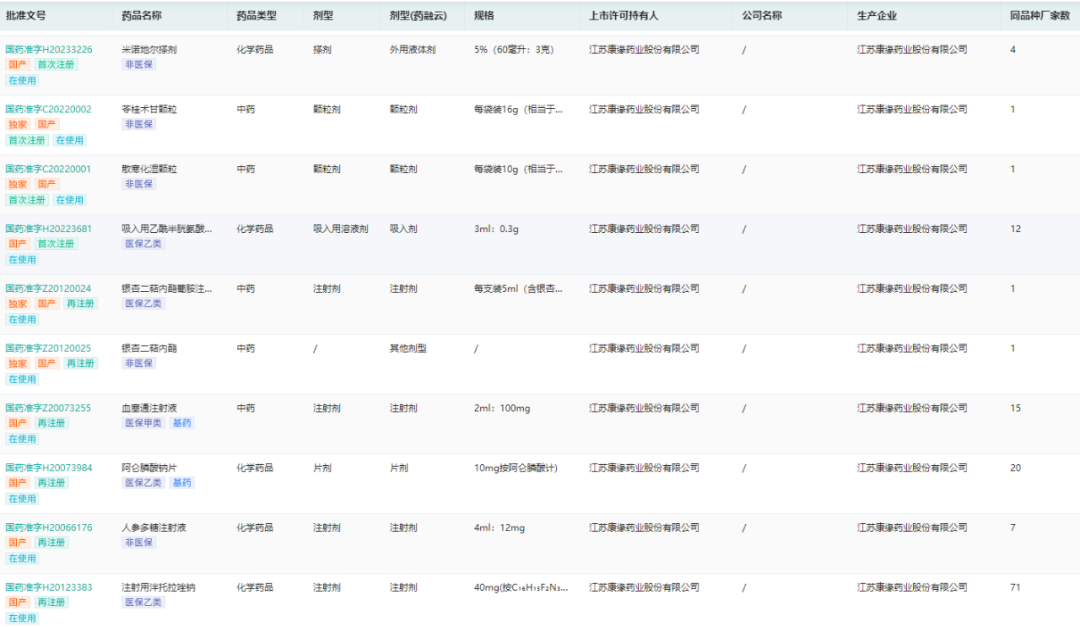Open approval number 国药准字Z20120024 link

tap(48, 289)
